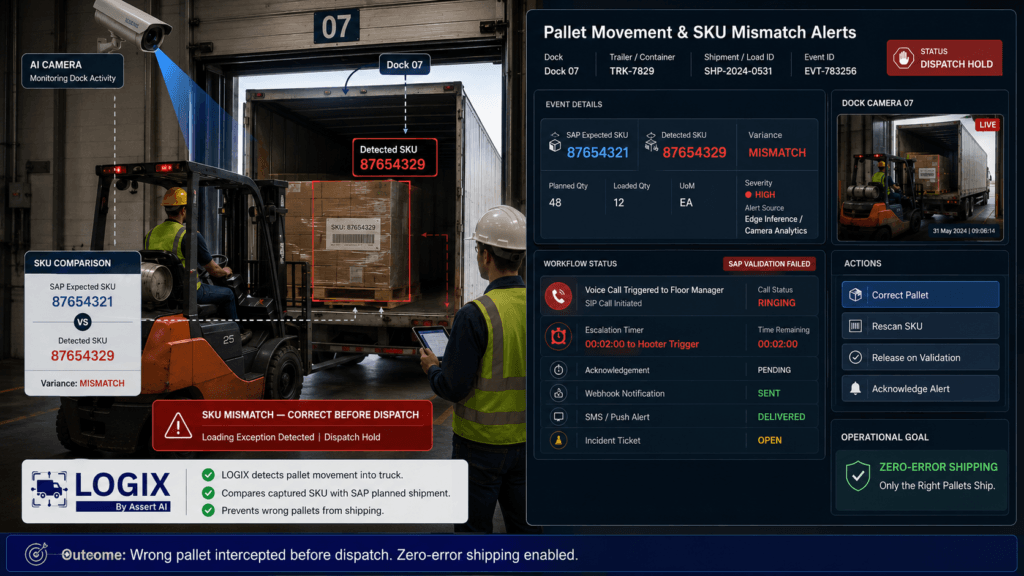This screenshot has height=576, width=1024.
Task: Click the checkmark icon on Release on Validation
Action: click(856, 357)
